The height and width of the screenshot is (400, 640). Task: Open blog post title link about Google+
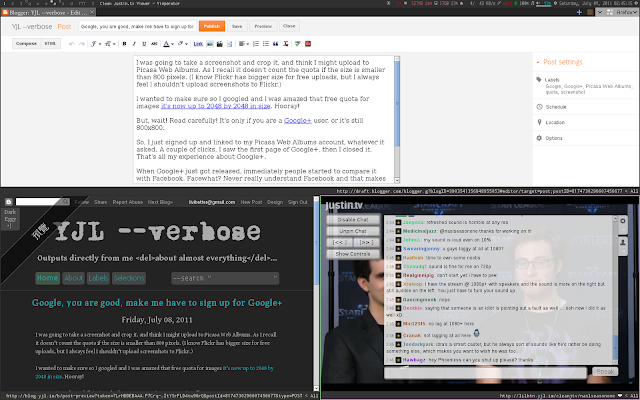(157, 303)
